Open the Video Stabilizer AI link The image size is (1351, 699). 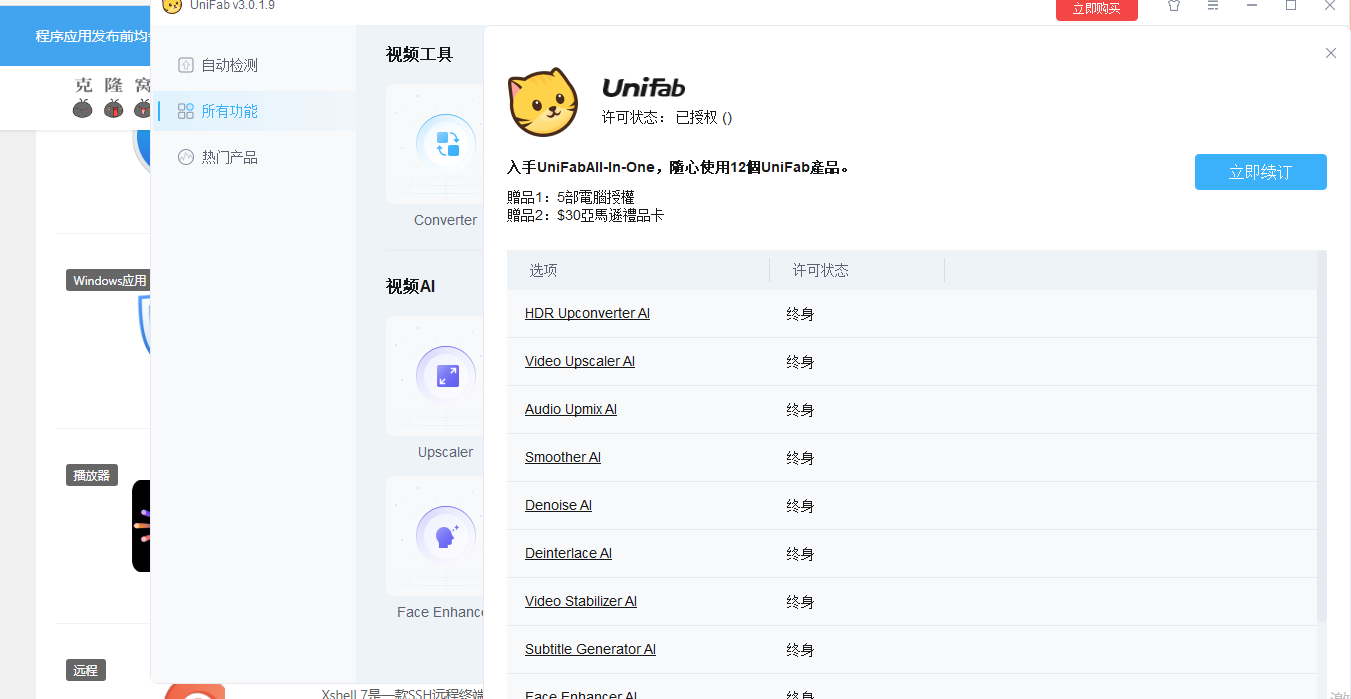click(581, 601)
